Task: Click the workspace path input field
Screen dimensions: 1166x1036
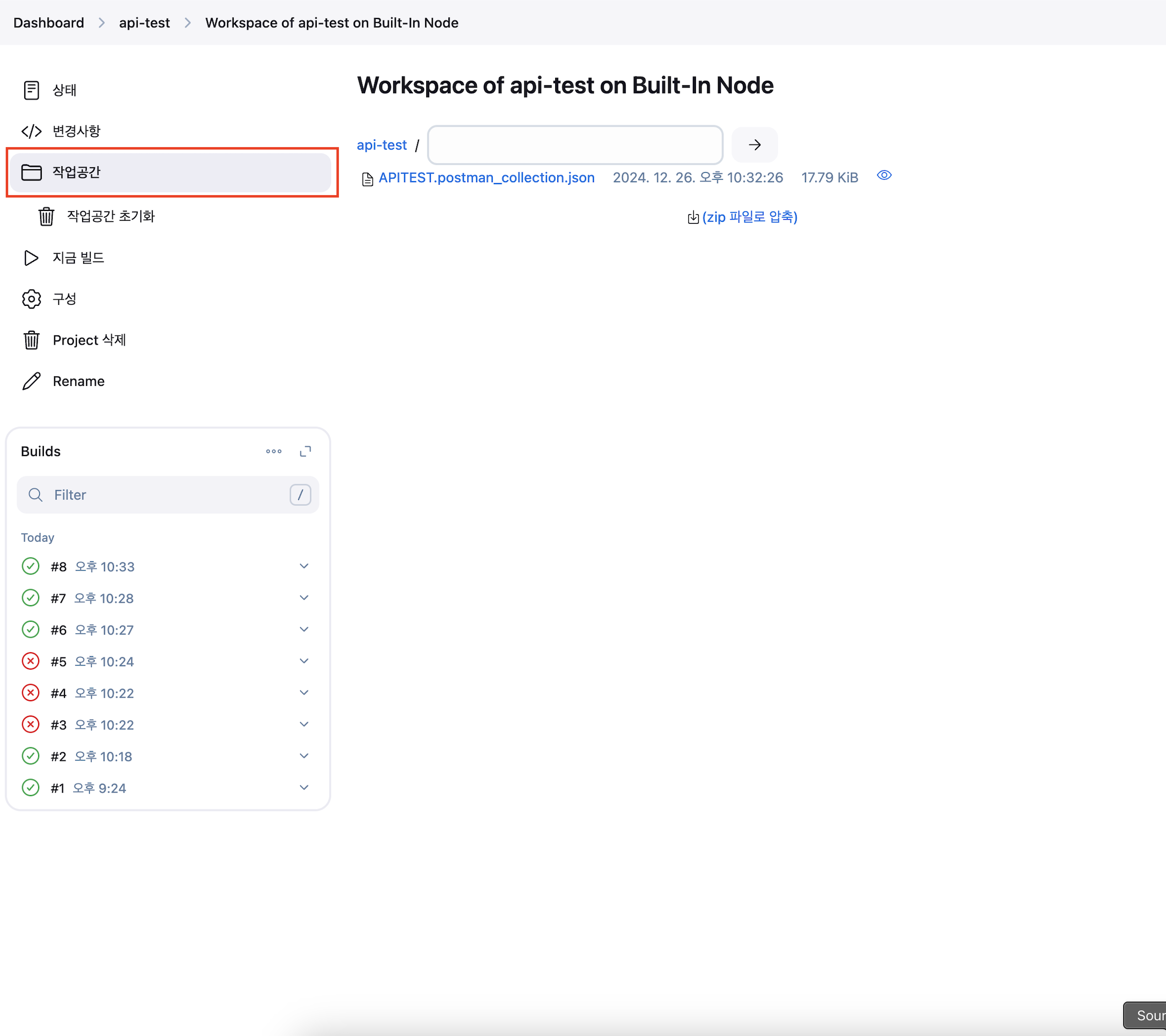Action: pos(575,145)
